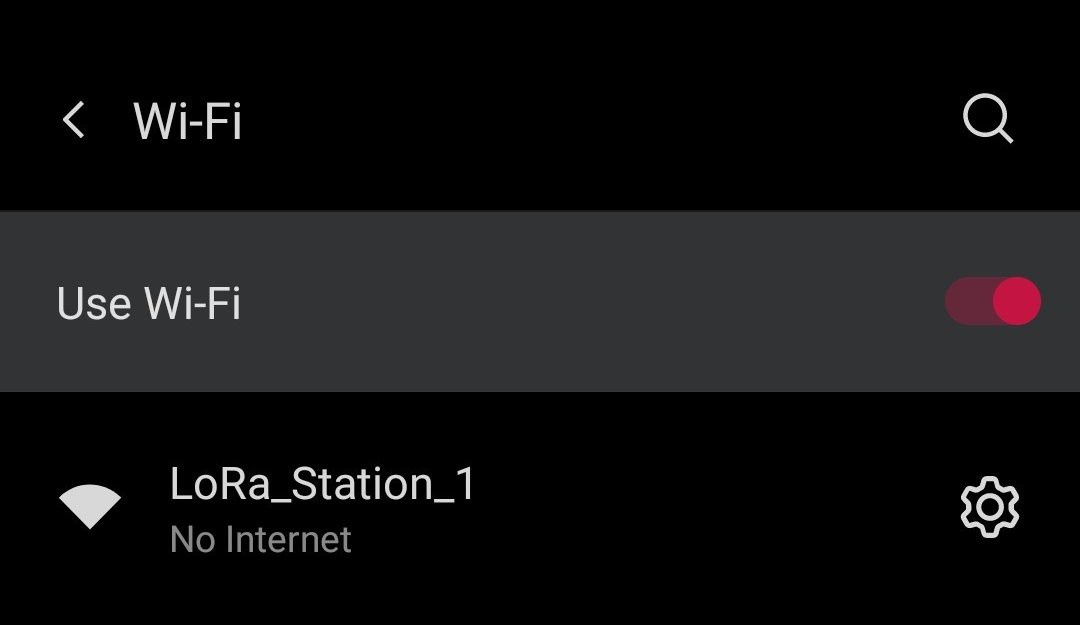1080x625 pixels.
Task: Tap the red toggle knob for Wi-Fi
Action: point(1017,301)
